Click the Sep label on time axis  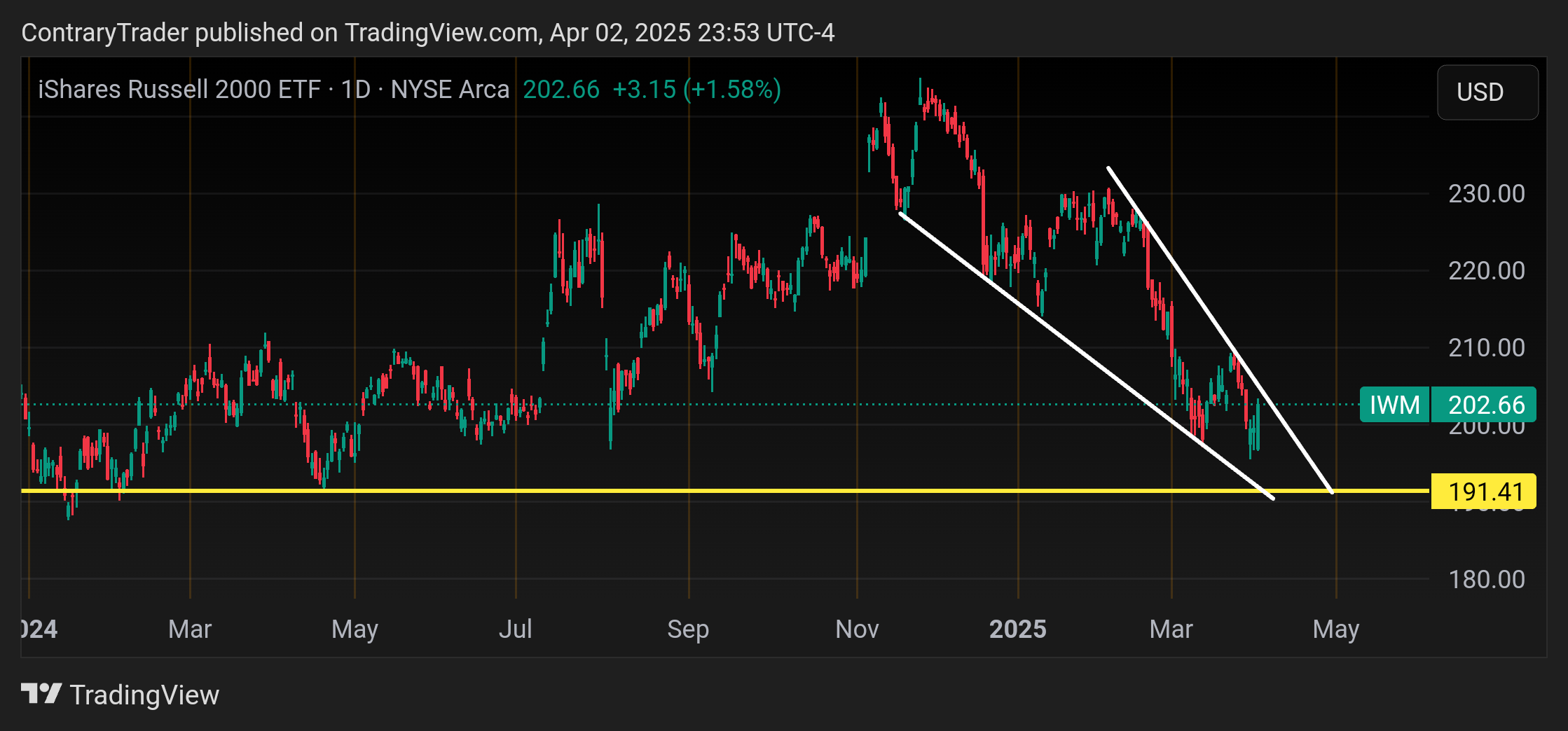click(x=688, y=629)
